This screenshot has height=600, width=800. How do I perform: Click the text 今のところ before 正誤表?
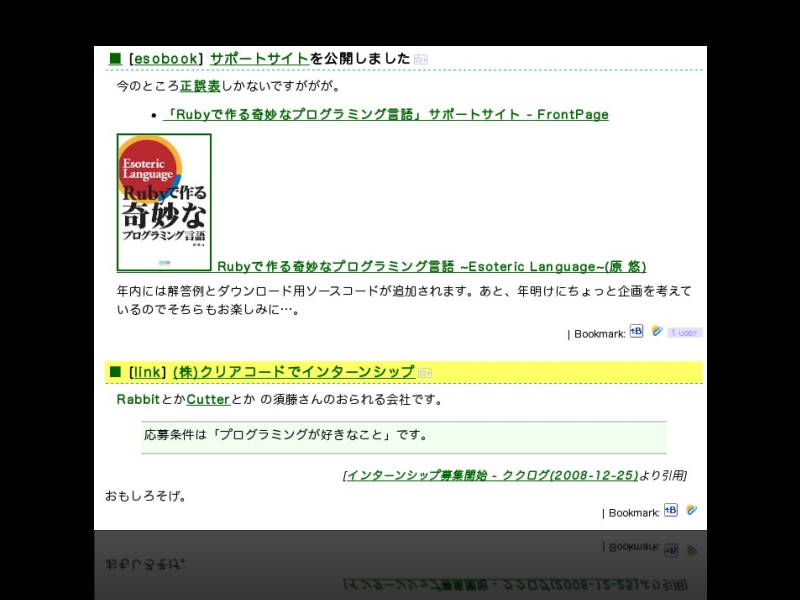click(x=148, y=86)
